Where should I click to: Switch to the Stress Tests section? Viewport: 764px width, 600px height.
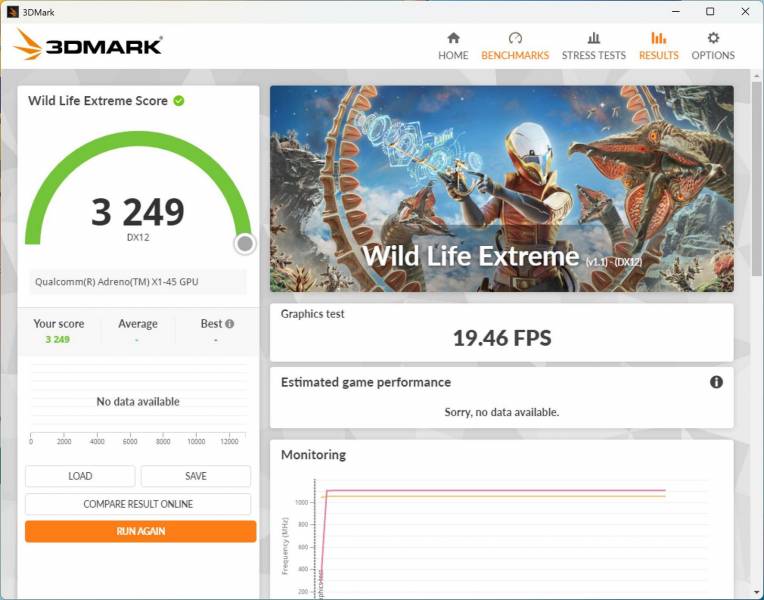pos(593,46)
